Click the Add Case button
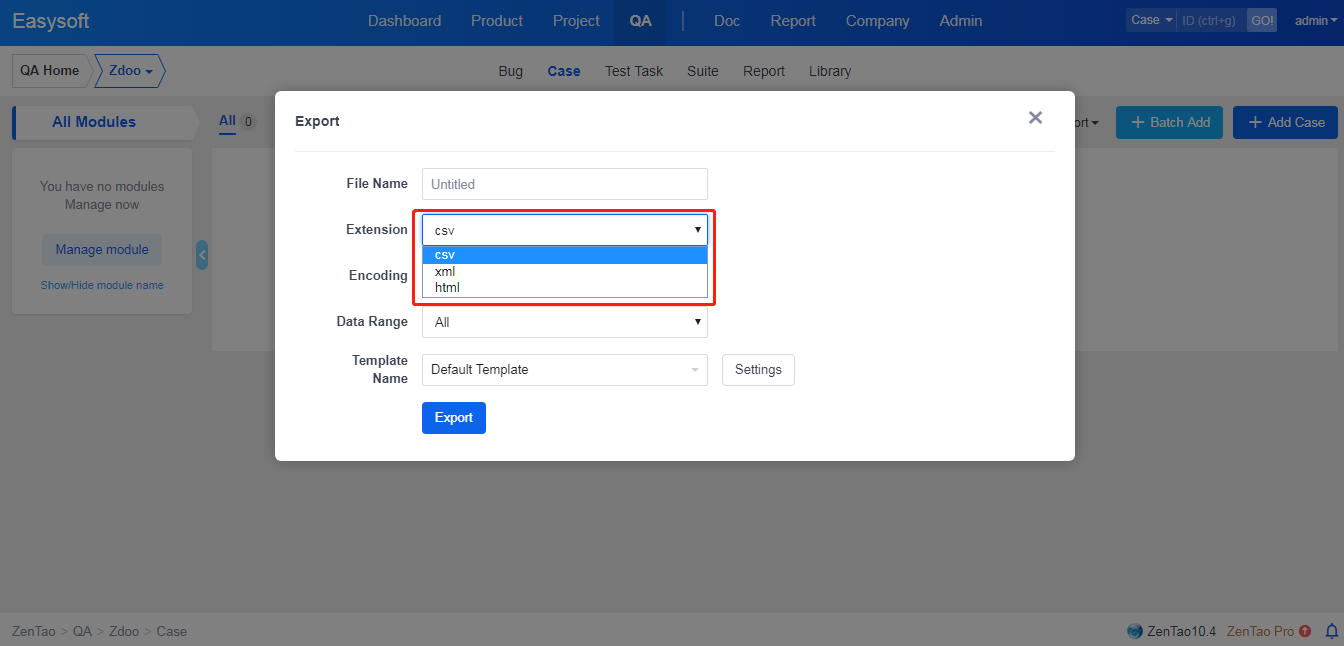This screenshot has width=1344, height=646. click(x=1285, y=122)
